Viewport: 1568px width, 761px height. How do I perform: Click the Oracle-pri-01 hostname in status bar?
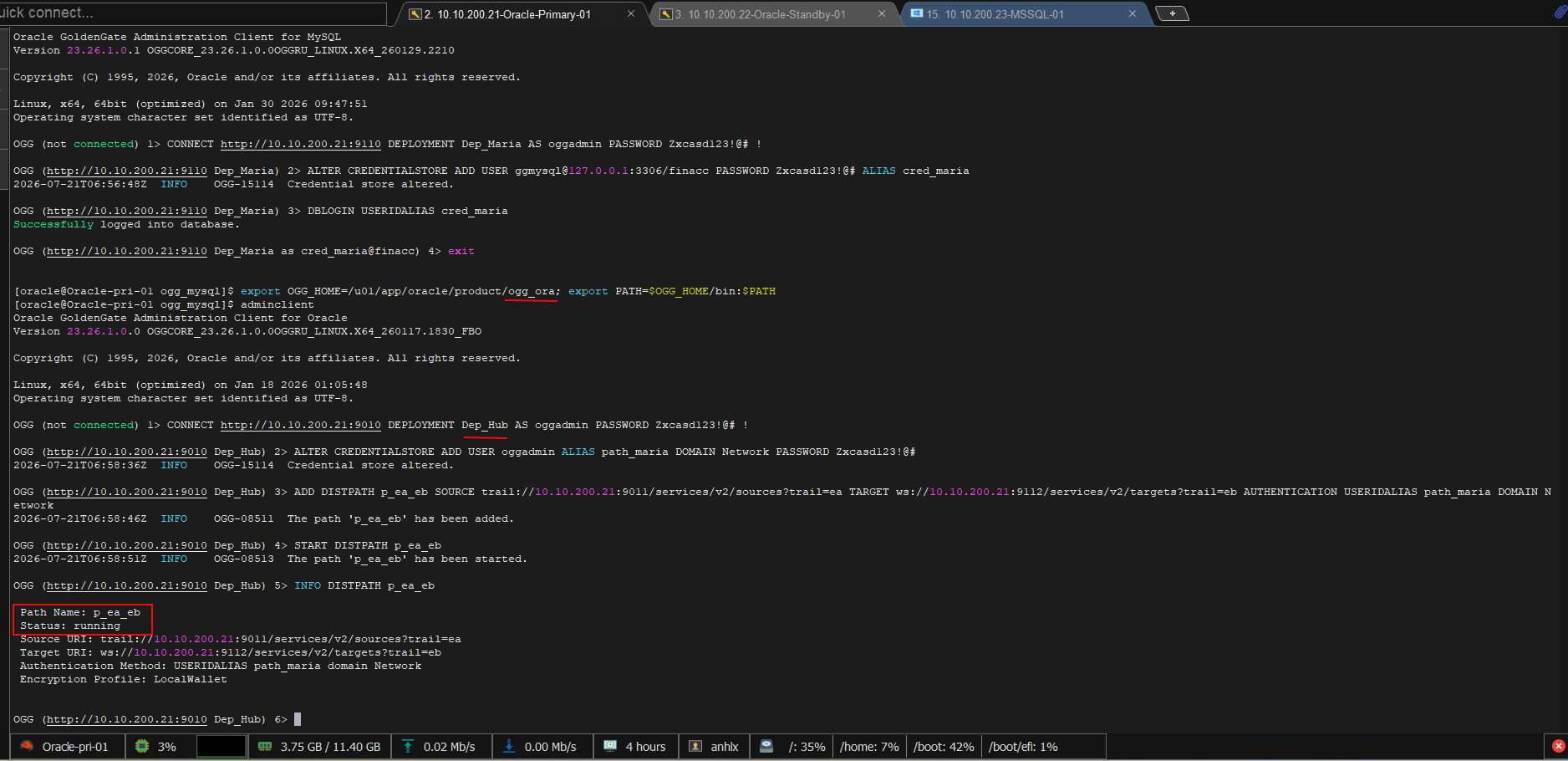[75, 747]
